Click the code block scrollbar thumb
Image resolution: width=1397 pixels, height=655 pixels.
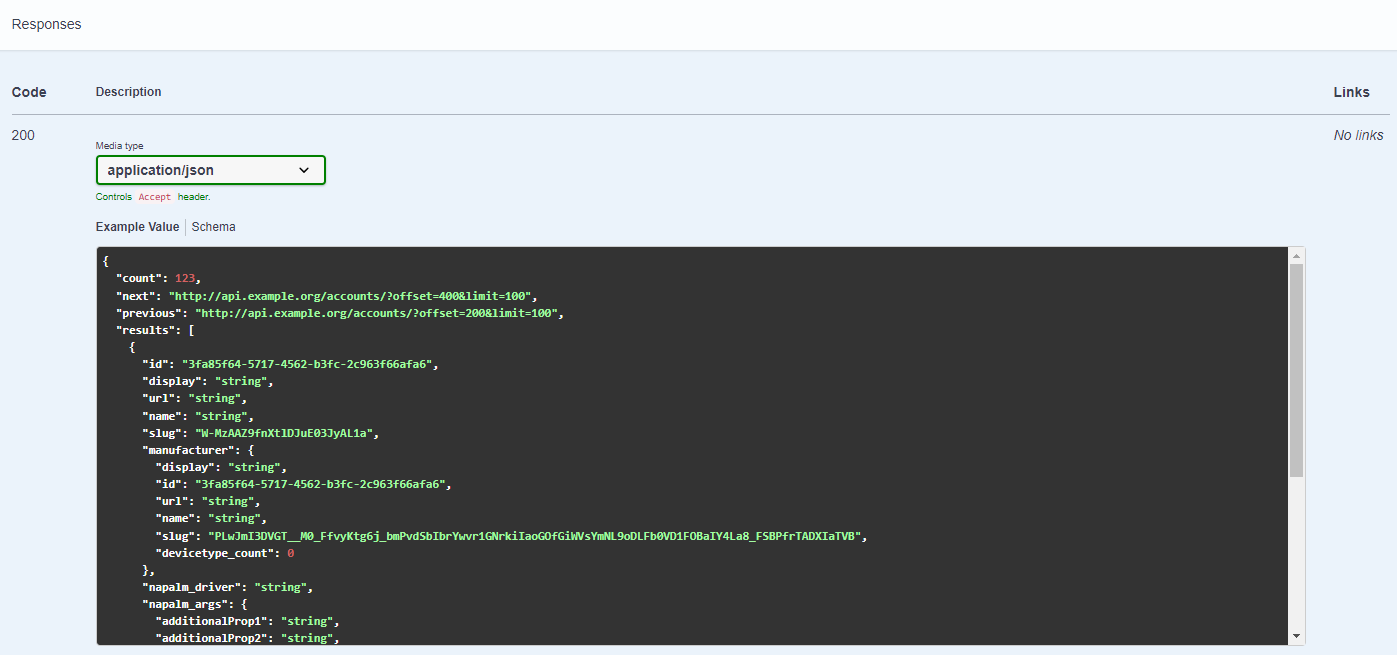(1296, 370)
